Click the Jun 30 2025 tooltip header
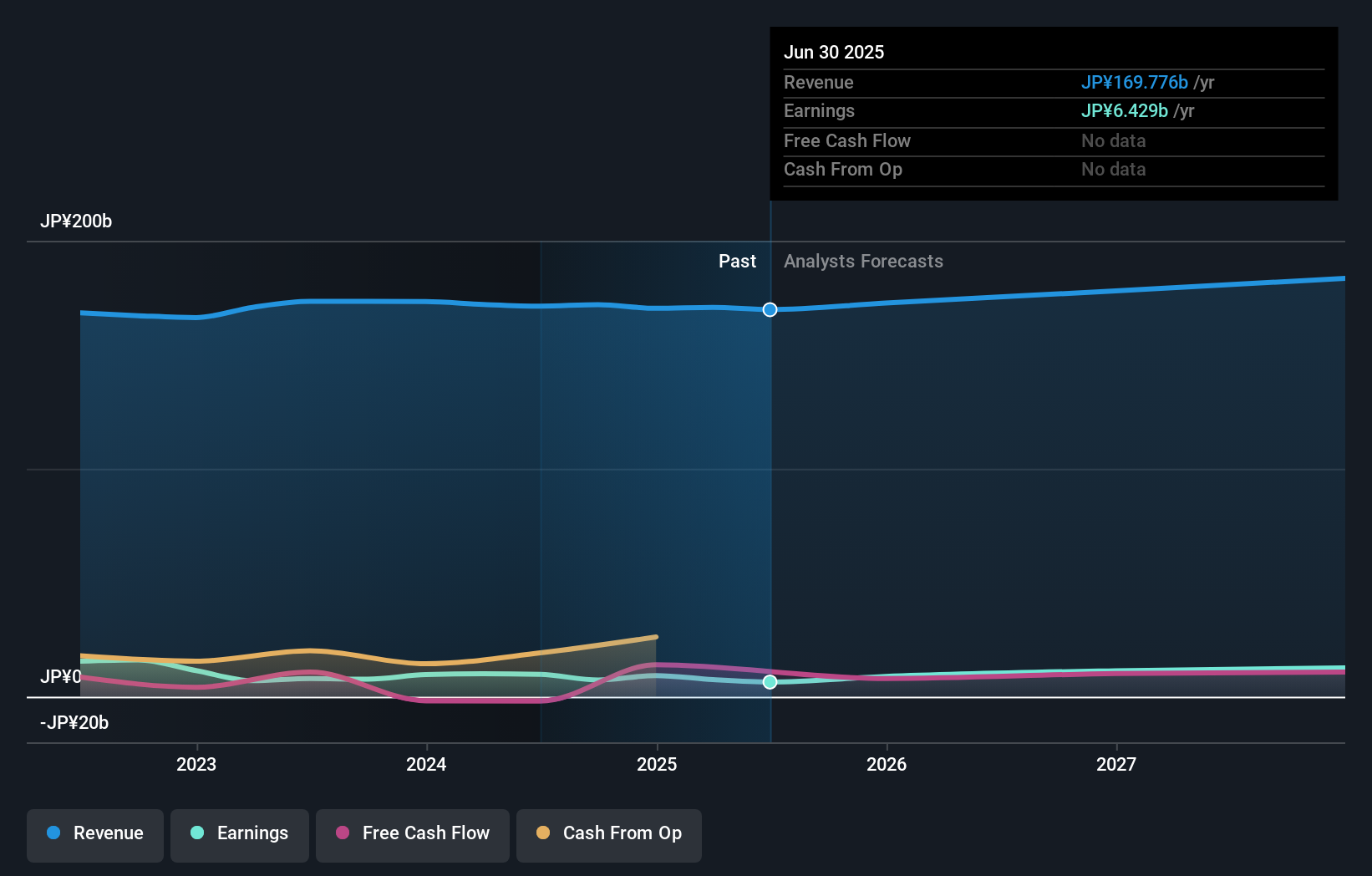Screen dimensions: 1372x876 pyautogui.click(x=834, y=52)
